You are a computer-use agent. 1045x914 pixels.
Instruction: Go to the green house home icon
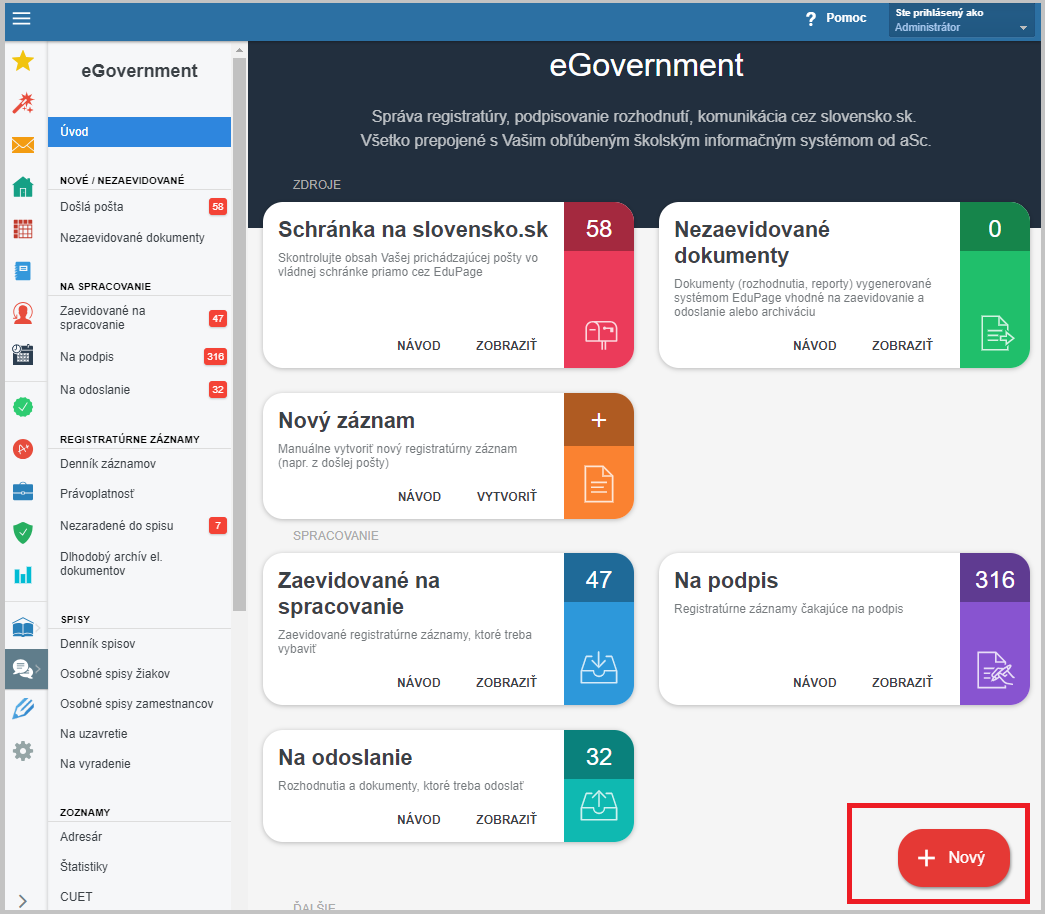tap(23, 187)
